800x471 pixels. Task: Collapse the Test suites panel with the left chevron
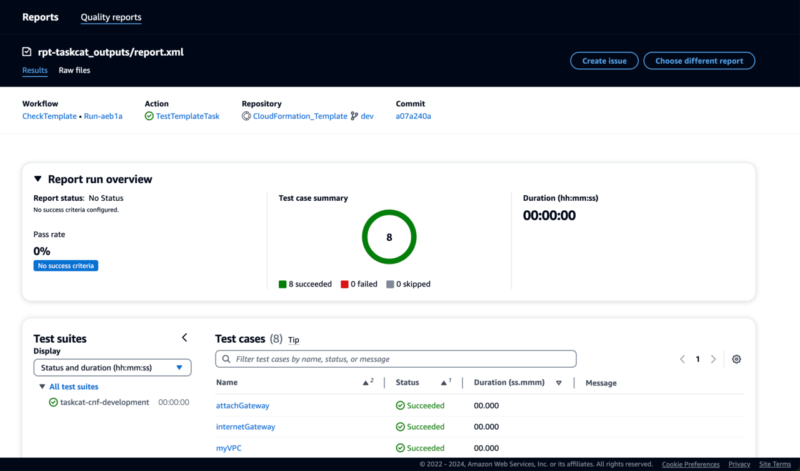tap(185, 338)
